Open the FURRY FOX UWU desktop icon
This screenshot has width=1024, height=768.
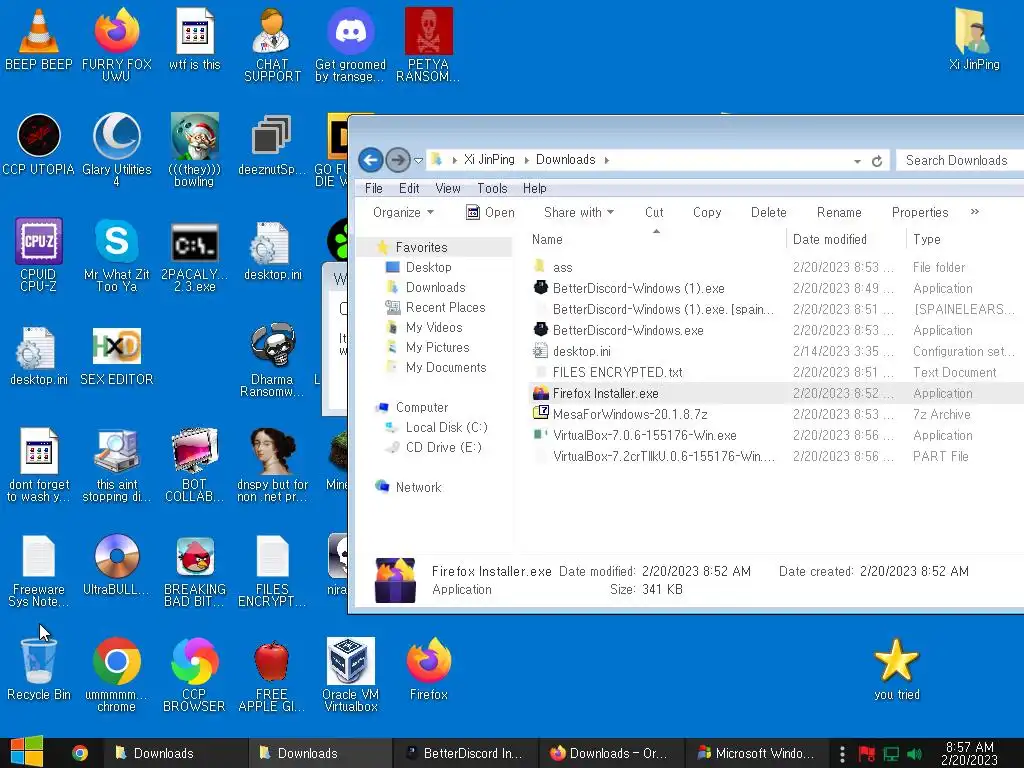(x=116, y=43)
